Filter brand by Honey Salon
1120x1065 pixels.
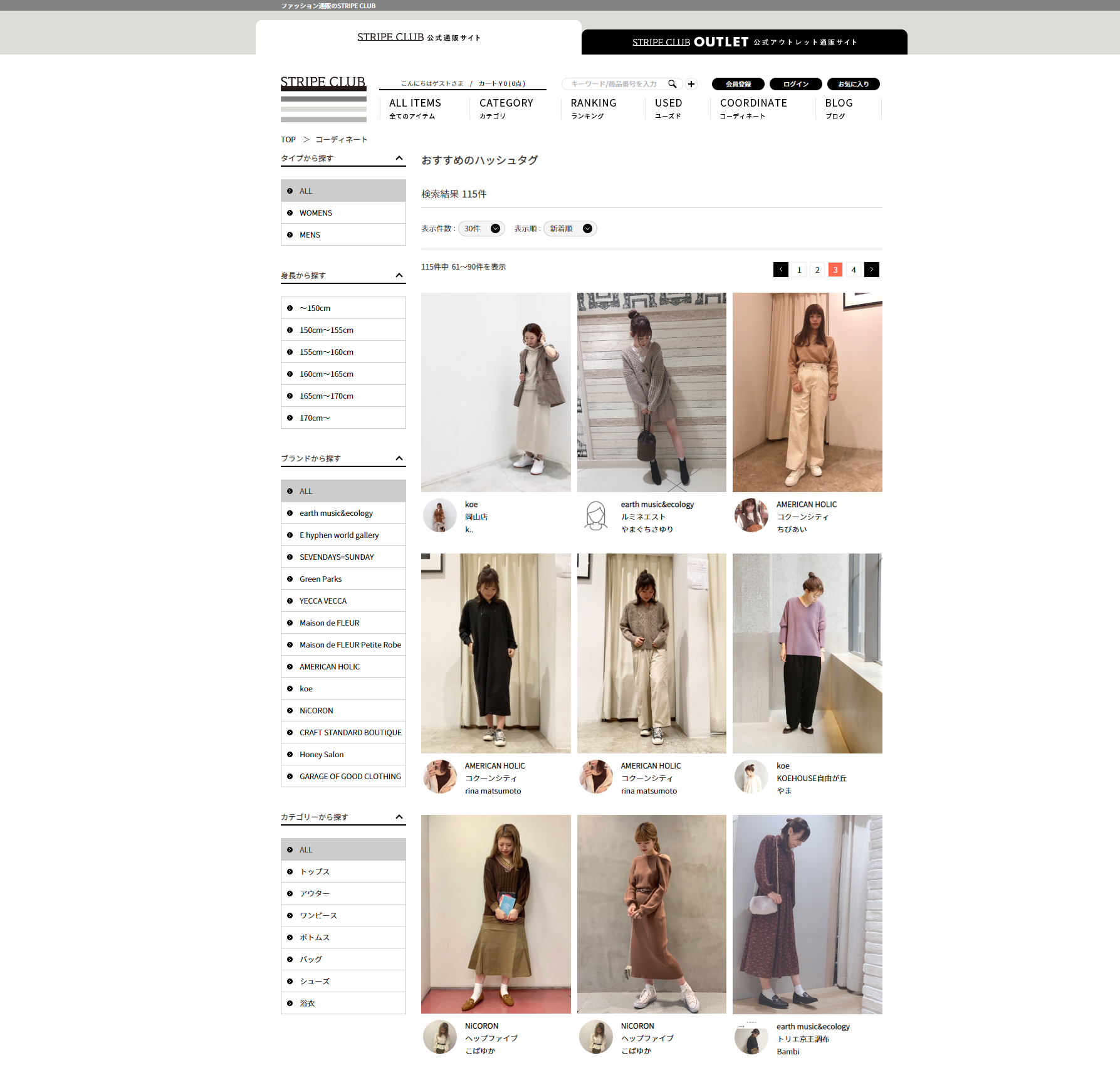tap(343, 754)
